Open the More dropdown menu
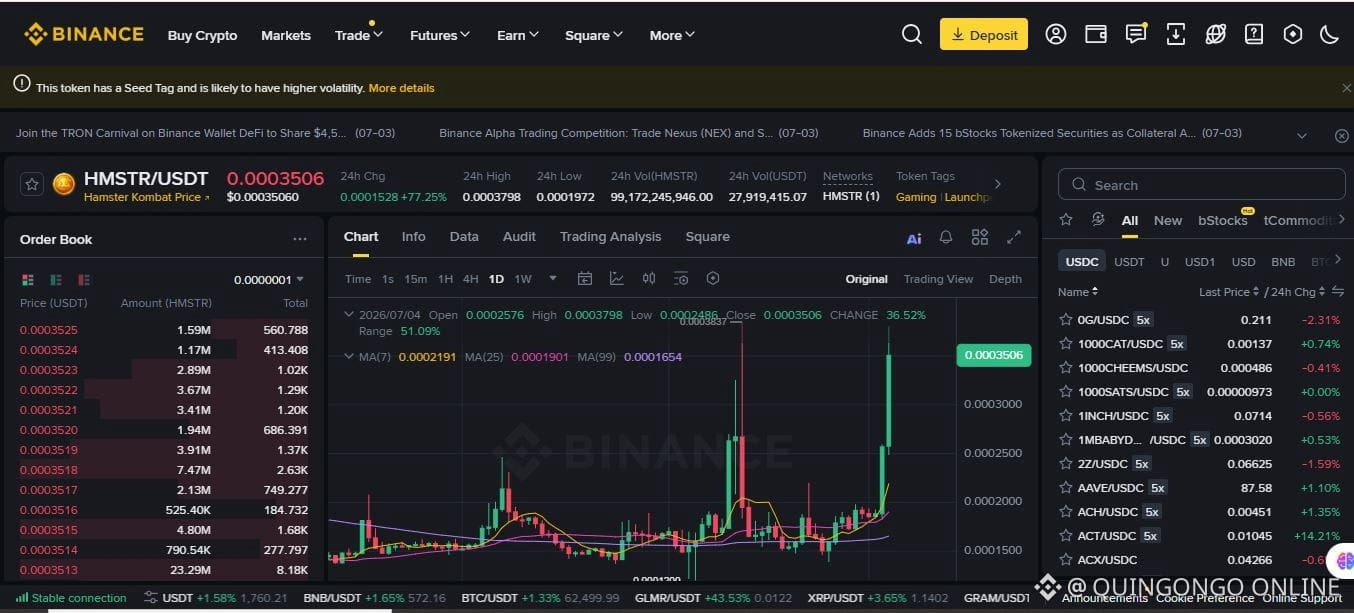The width and height of the screenshot is (1354, 613). pos(672,35)
